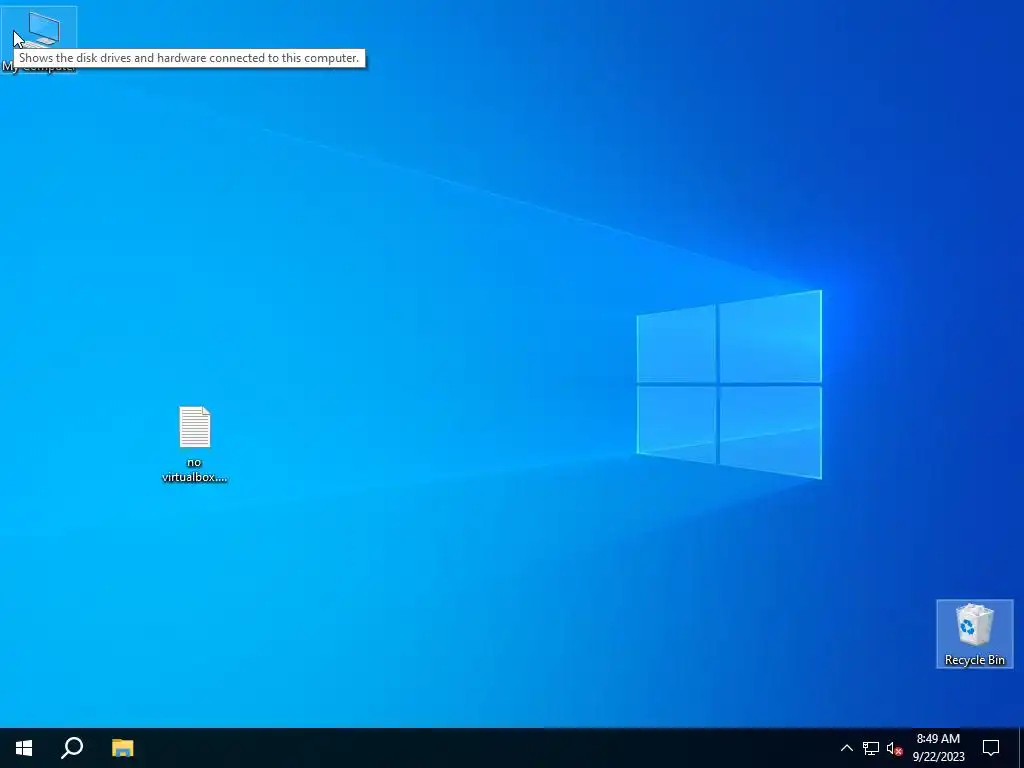The width and height of the screenshot is (1024, 768).
Task: Select the Recycle Bin desktop icon
Action: pyautogui.click(x=974, y=633)
